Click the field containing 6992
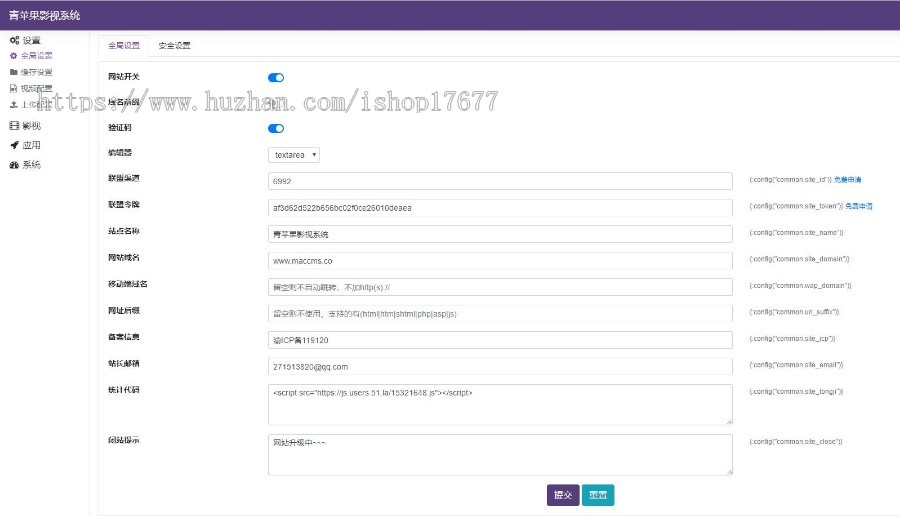This screenshot has width=900, height=516. [x=500, y=181]
